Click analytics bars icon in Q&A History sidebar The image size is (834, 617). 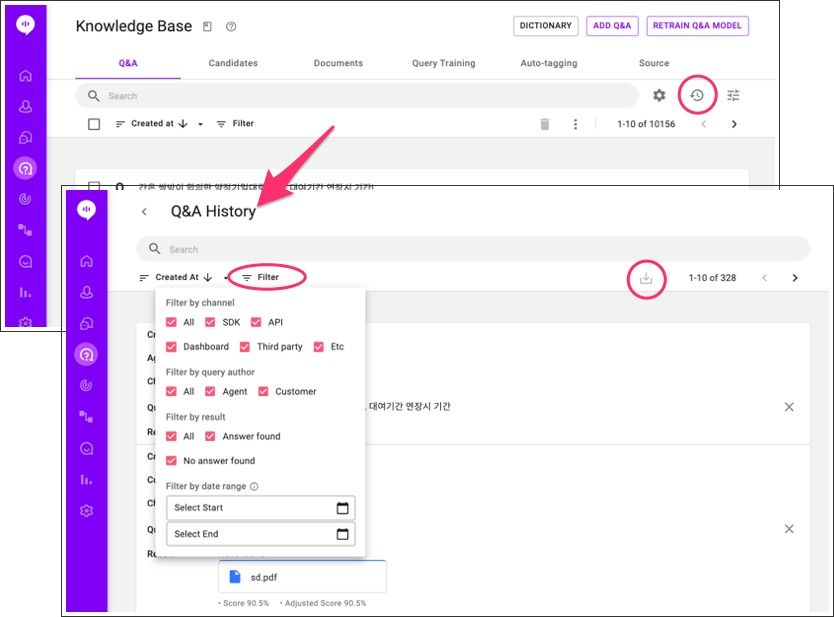[86, 479]
